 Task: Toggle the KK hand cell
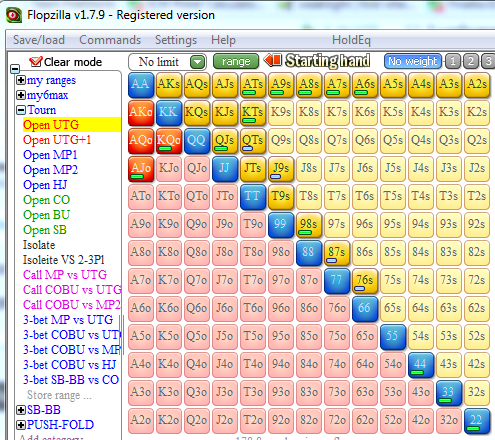tap(169, 113)
